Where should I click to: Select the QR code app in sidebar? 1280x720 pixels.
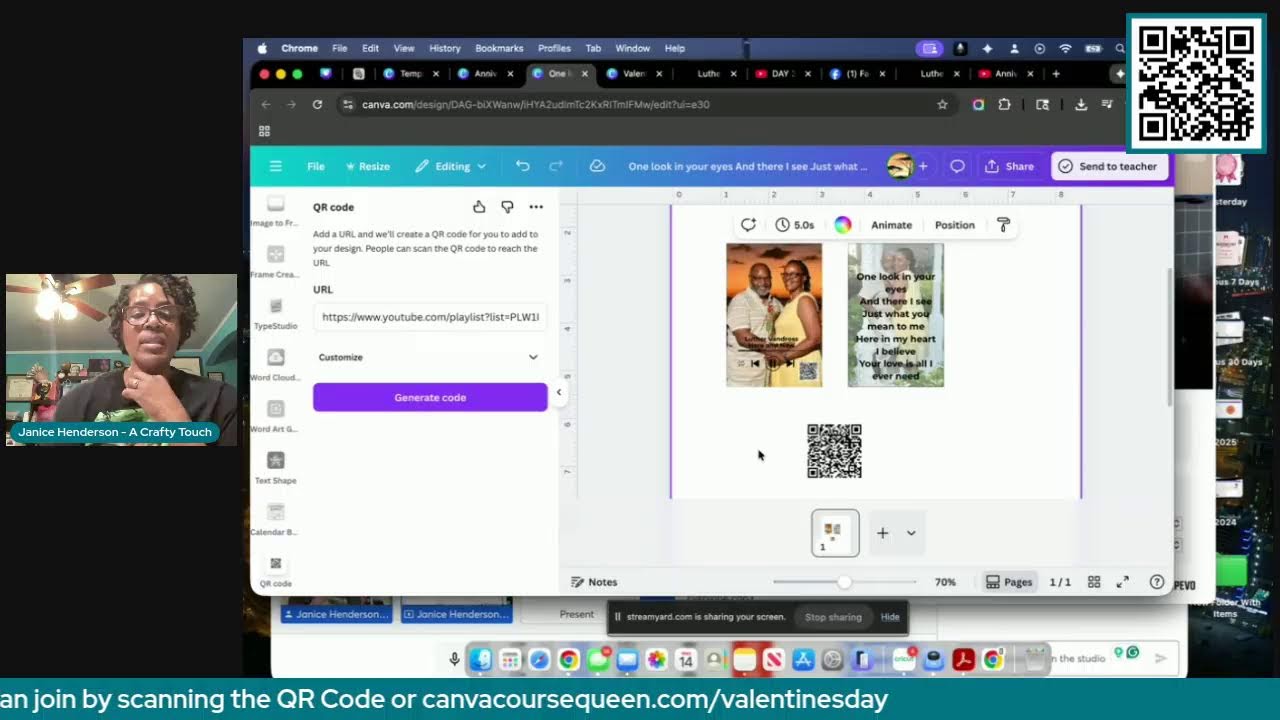tap(275, 571)
